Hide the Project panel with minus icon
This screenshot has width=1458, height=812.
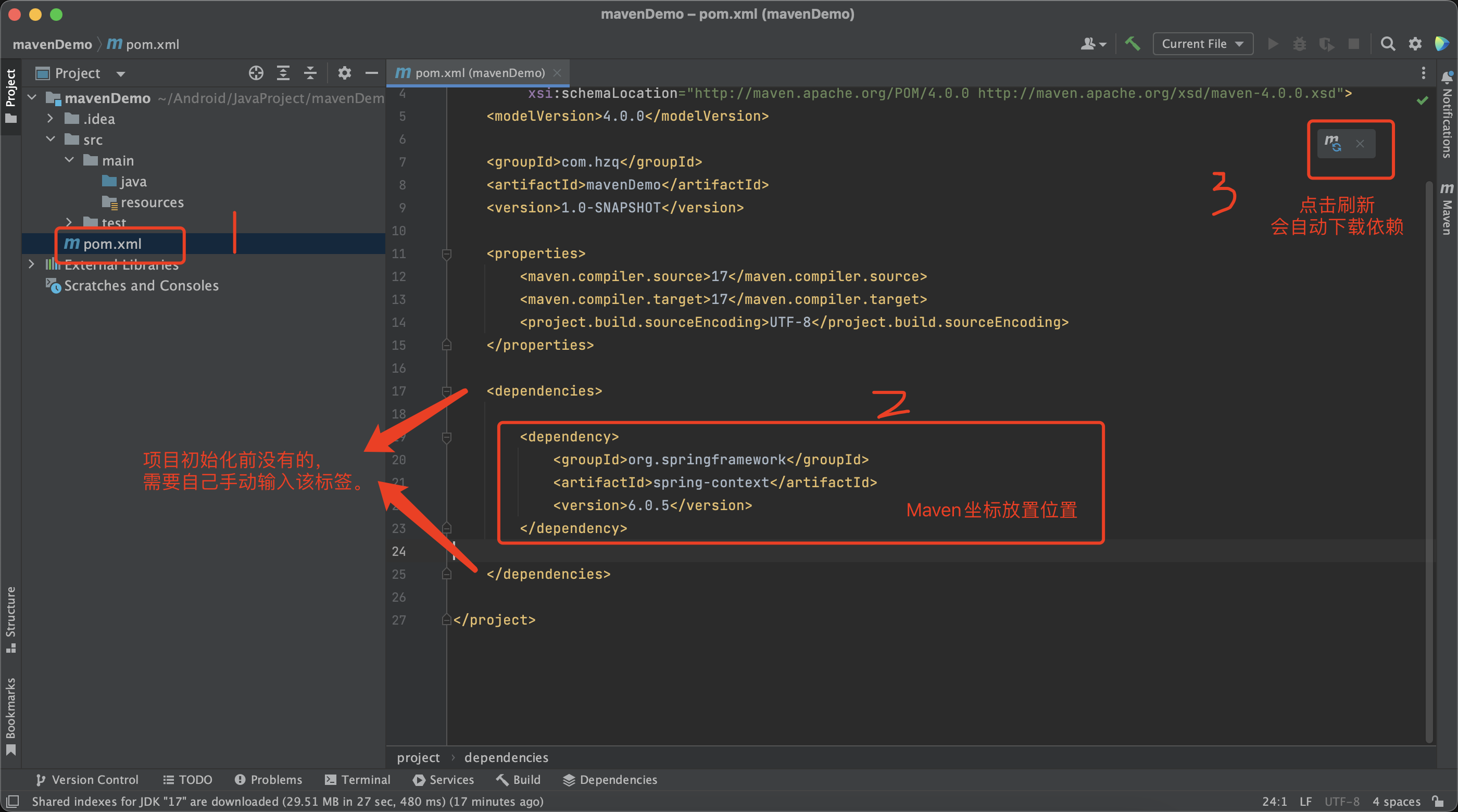click(371, 73)
